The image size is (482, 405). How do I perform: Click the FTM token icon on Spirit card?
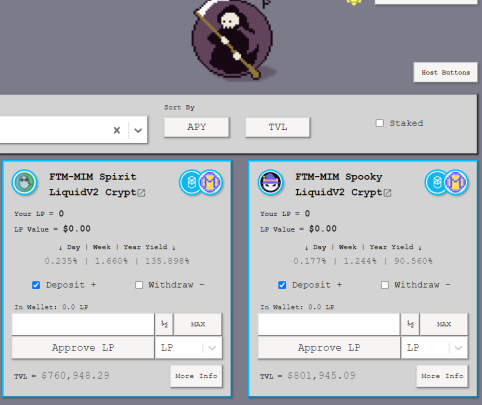click(191, 182)
